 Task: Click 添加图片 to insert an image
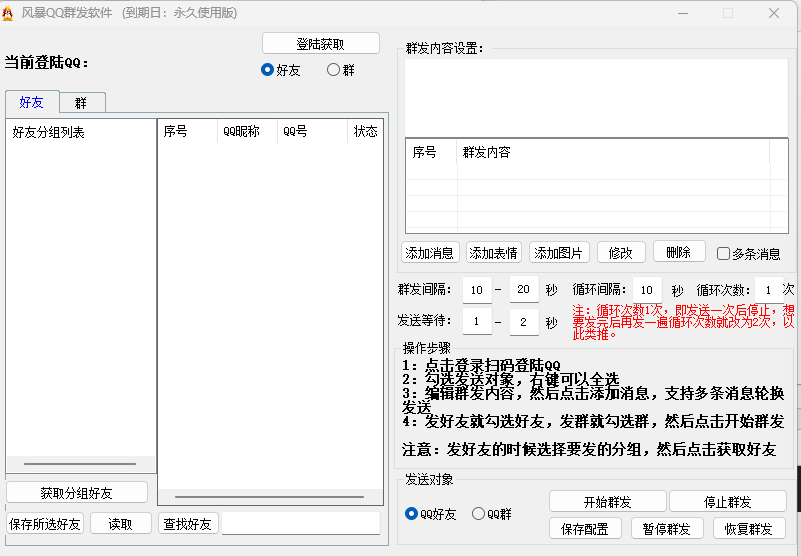pyautogui.click(x=559, y=253)
